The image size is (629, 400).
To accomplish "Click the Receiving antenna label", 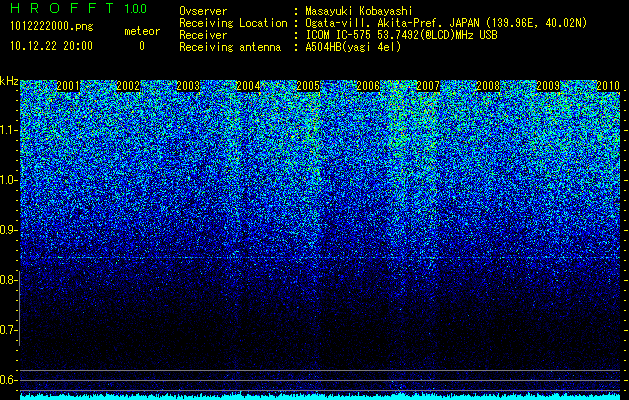I will pyautogui.click(x=230, y=47).
